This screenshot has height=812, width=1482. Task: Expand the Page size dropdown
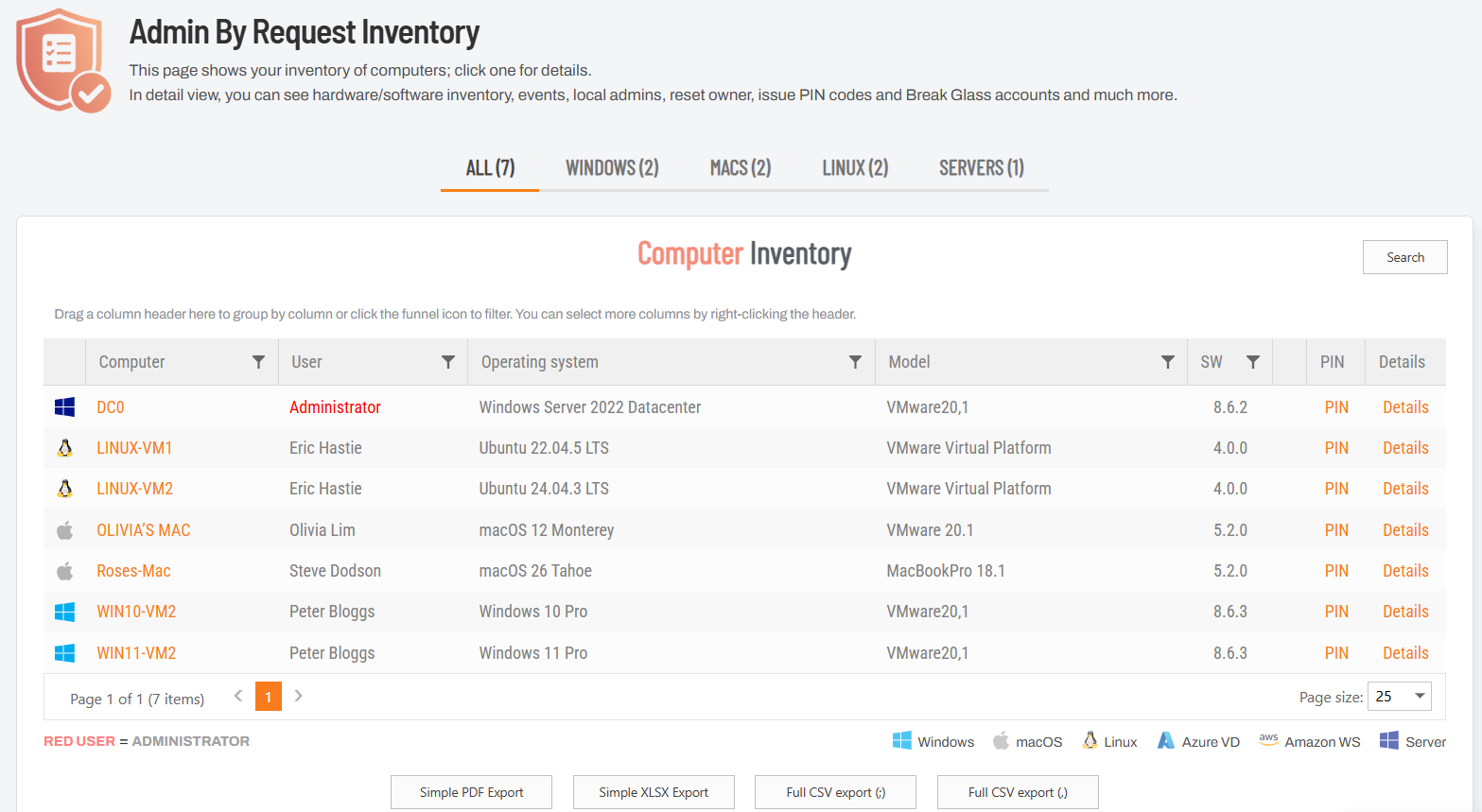point(1419,697)
